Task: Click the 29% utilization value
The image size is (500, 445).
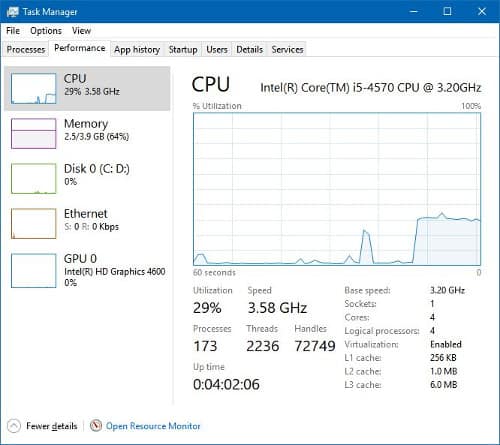Action: coord(207,308)
